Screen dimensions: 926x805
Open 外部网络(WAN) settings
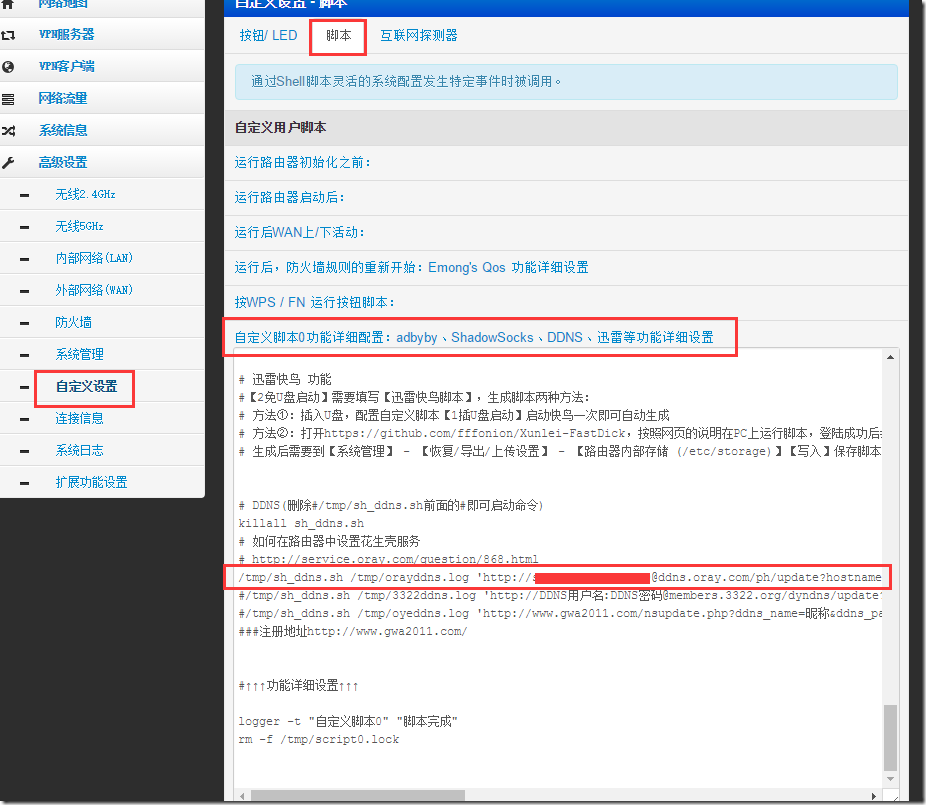coord(94,290)
